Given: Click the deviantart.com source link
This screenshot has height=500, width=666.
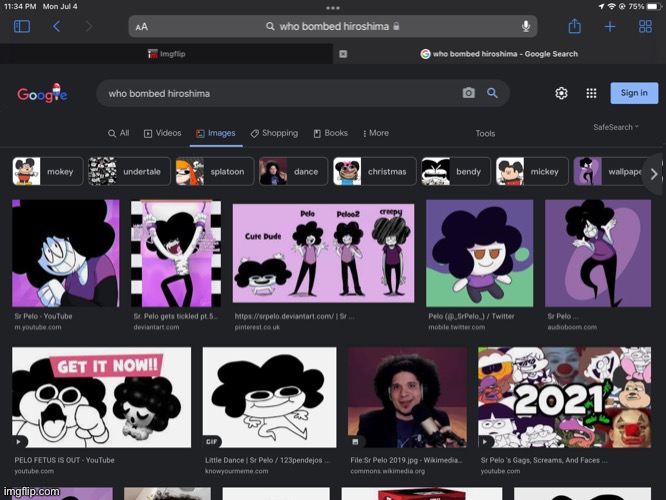Looking at the screenshot, I should 156,327.
